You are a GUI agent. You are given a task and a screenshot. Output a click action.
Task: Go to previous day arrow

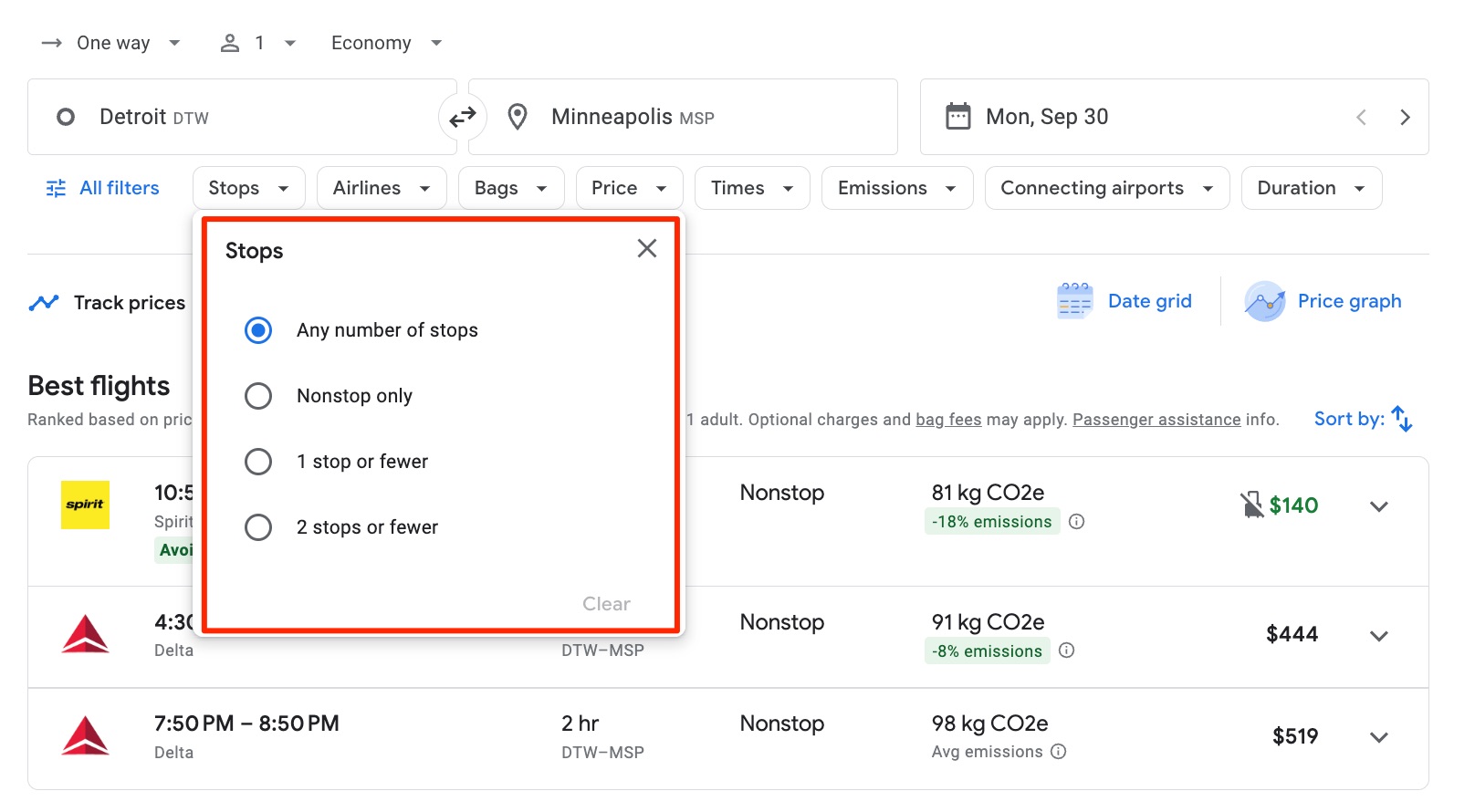(x=1361, y=117)
